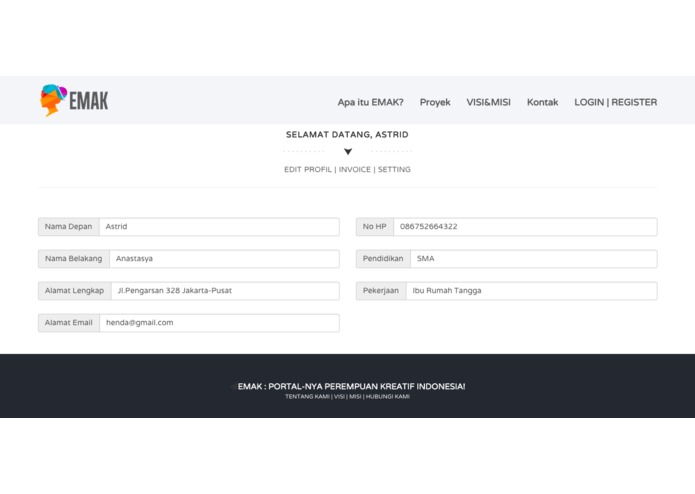695x494 pixels.
Task: Click the Pekerjaan label
Action: pyautogui.click(x=381, y=291)
